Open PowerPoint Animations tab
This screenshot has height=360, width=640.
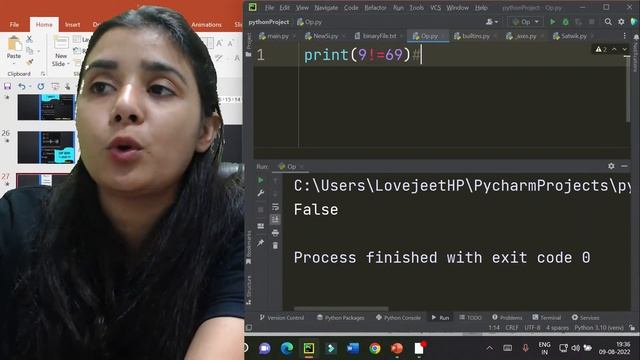[x=206, y=24]
